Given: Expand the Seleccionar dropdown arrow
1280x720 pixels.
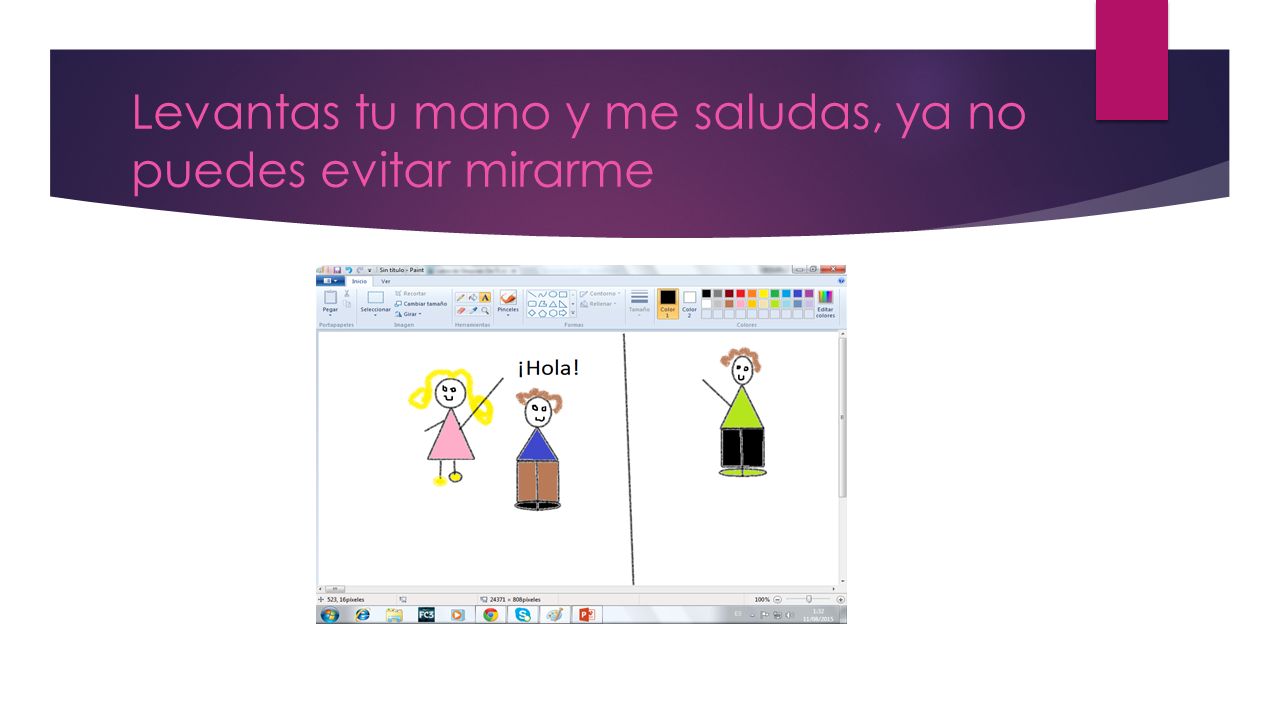Looking at the screenshot, I should click(375, 314).
